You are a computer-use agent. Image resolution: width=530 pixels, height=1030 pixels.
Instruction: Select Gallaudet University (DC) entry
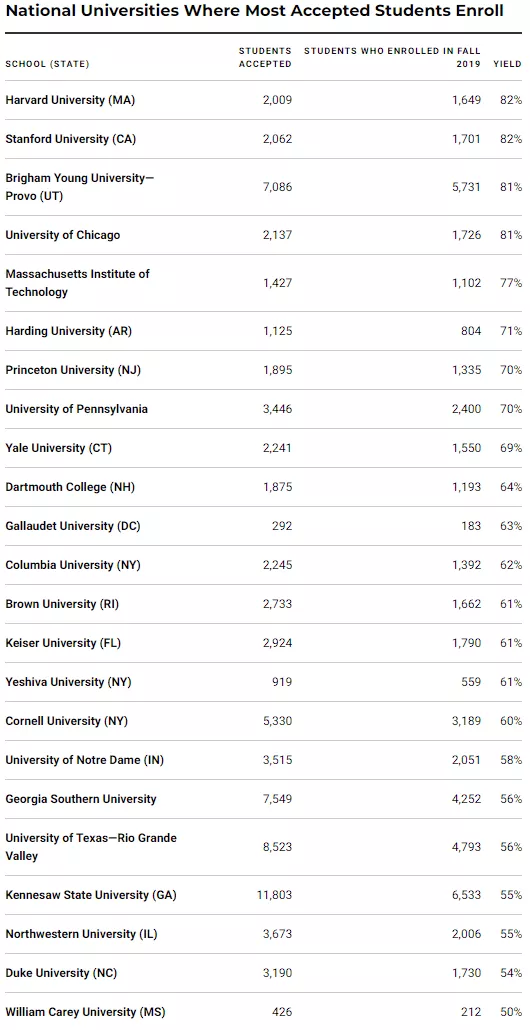click(73, 526)
